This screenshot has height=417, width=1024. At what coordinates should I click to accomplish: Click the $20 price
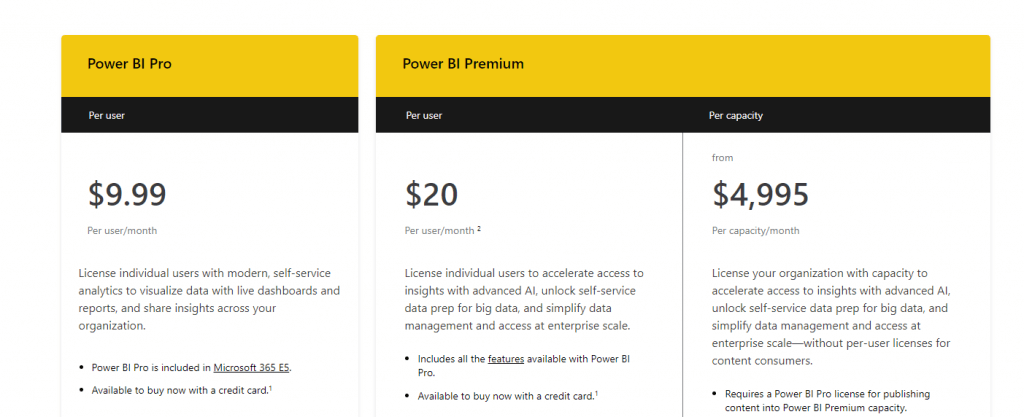pyautogui.click(x=431, y=194)
